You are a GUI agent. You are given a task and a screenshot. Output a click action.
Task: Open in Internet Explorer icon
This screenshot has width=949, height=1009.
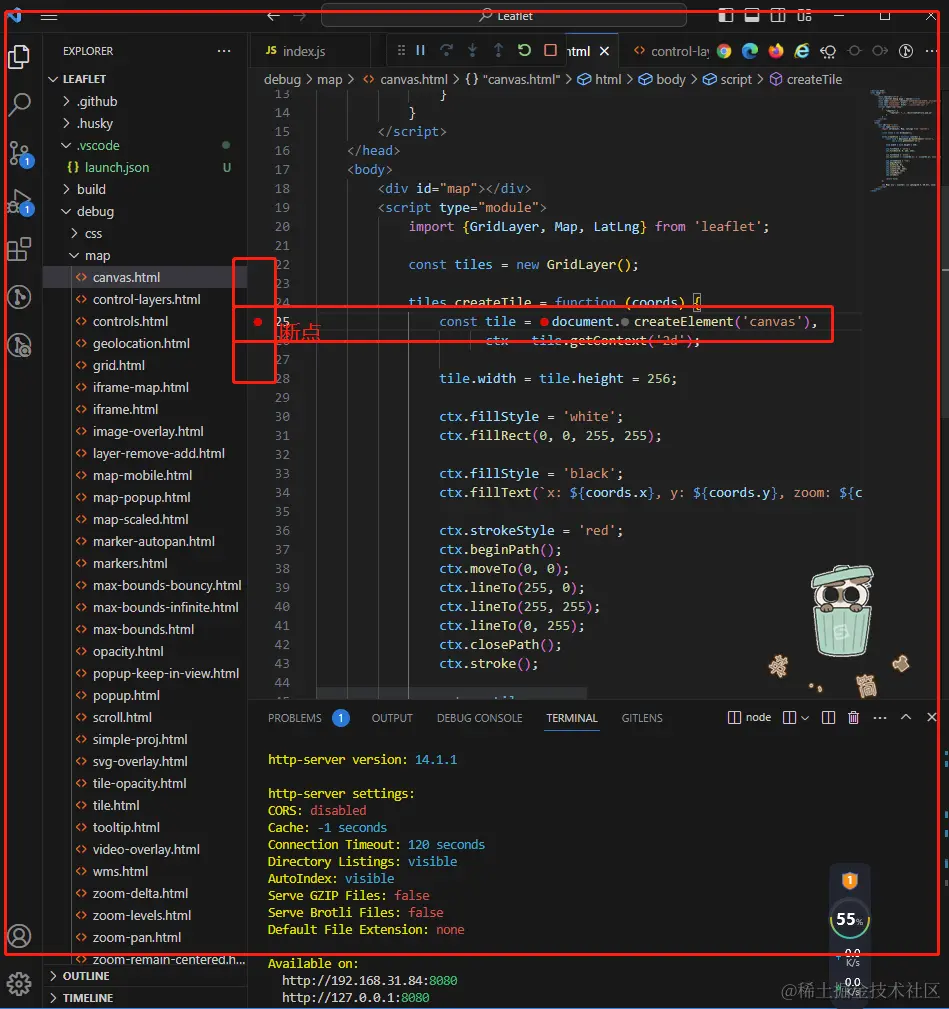[802, 51]
